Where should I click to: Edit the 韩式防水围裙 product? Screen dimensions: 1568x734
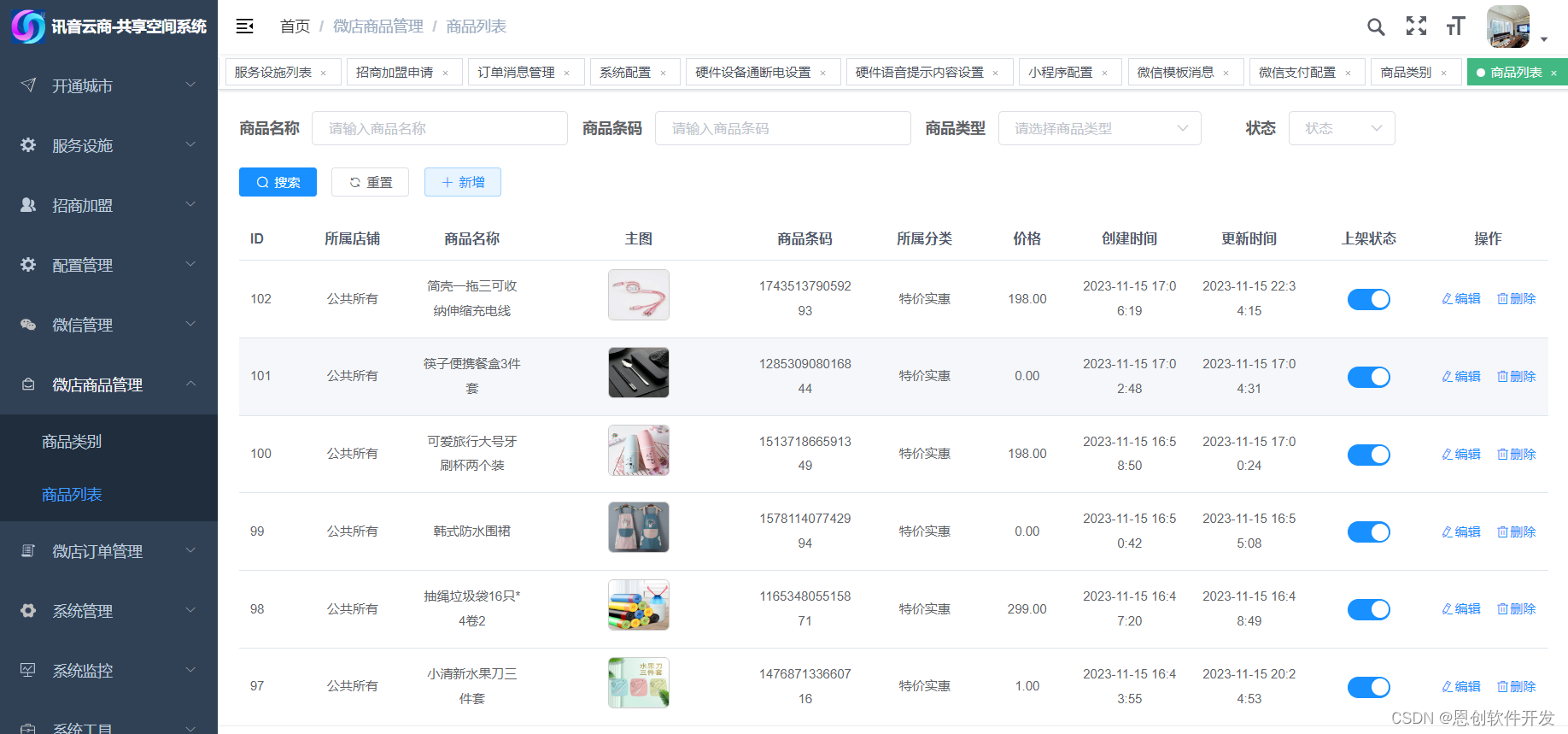click(1461, 531)
